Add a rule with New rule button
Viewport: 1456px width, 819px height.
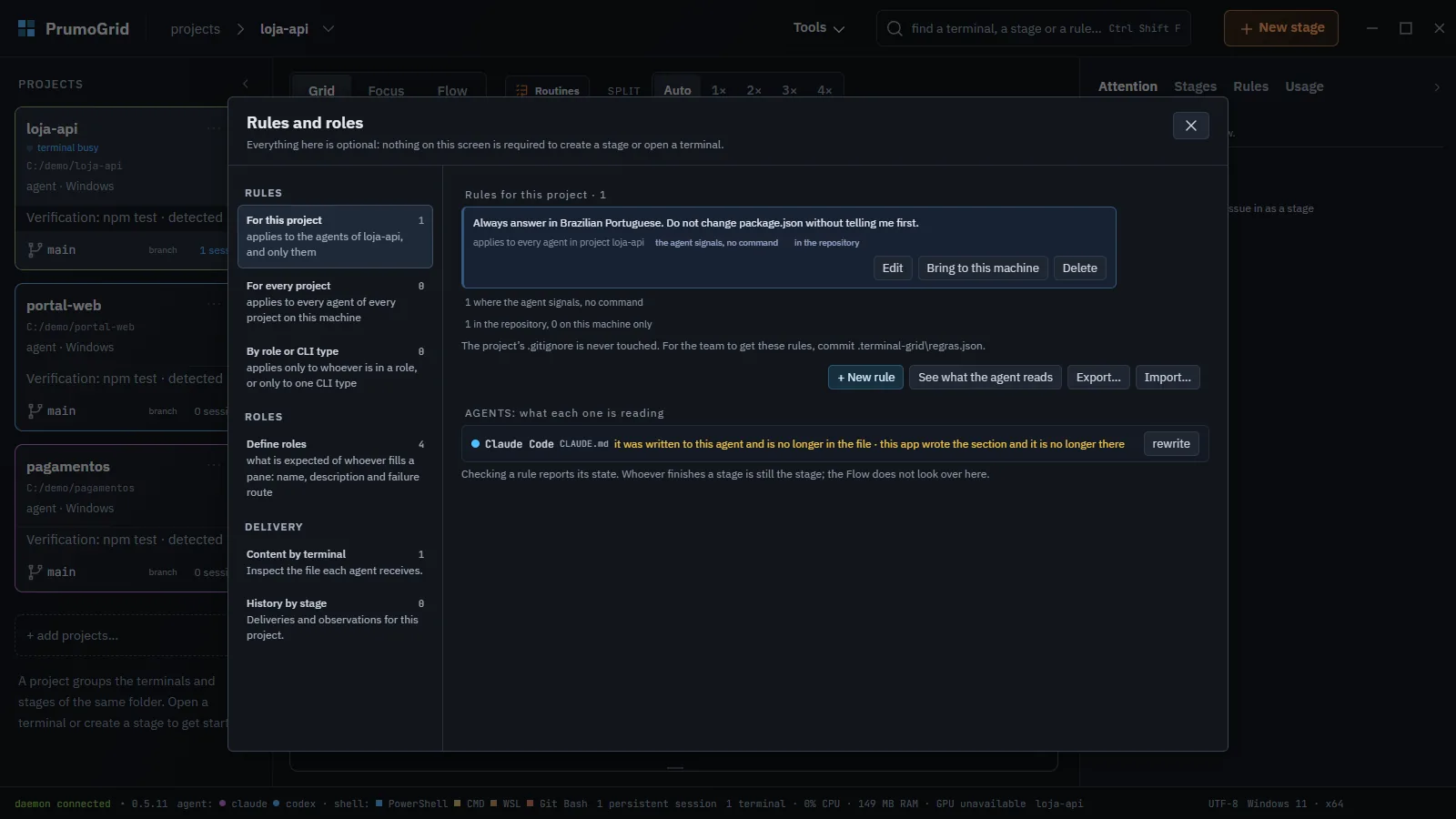point(865,377)
